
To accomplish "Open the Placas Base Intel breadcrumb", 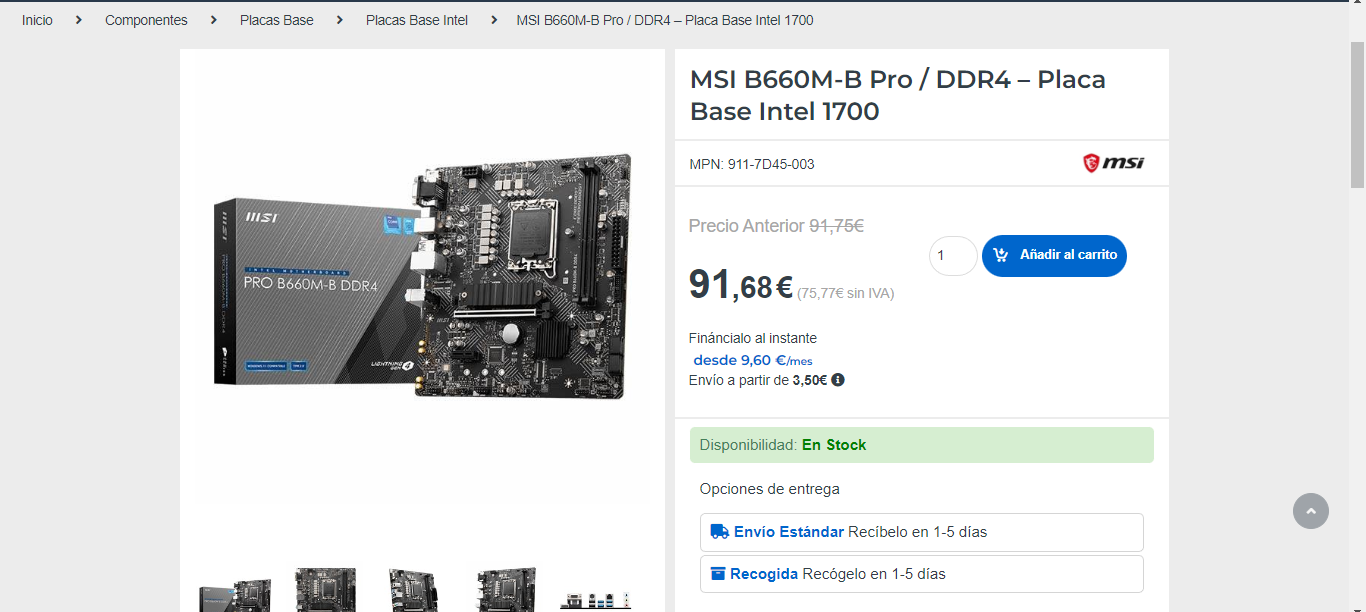I will pyautogui.click(x=417, y=20).
